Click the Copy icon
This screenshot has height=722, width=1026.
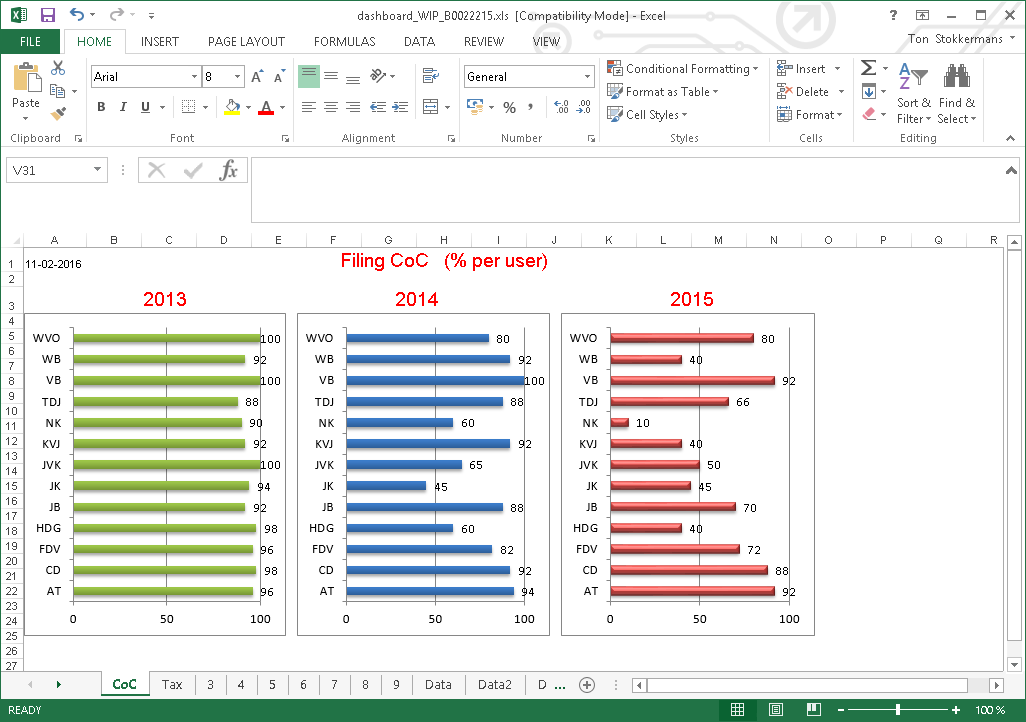(x=58, y=91)
